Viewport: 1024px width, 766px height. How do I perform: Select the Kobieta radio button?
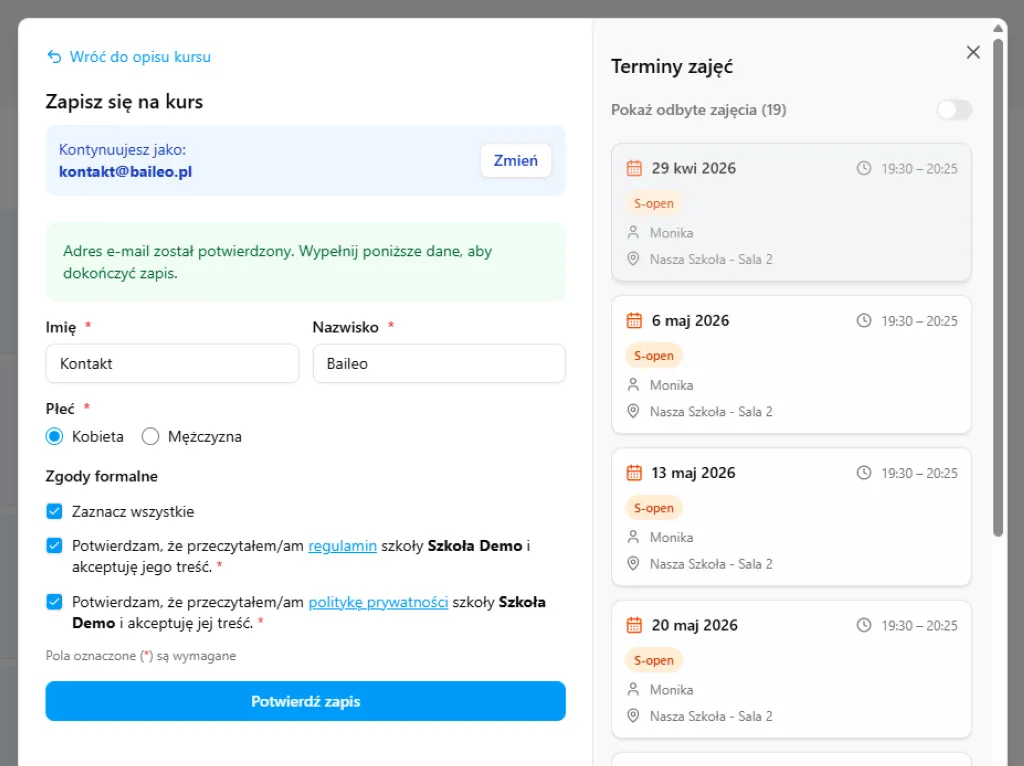(54, 436)
